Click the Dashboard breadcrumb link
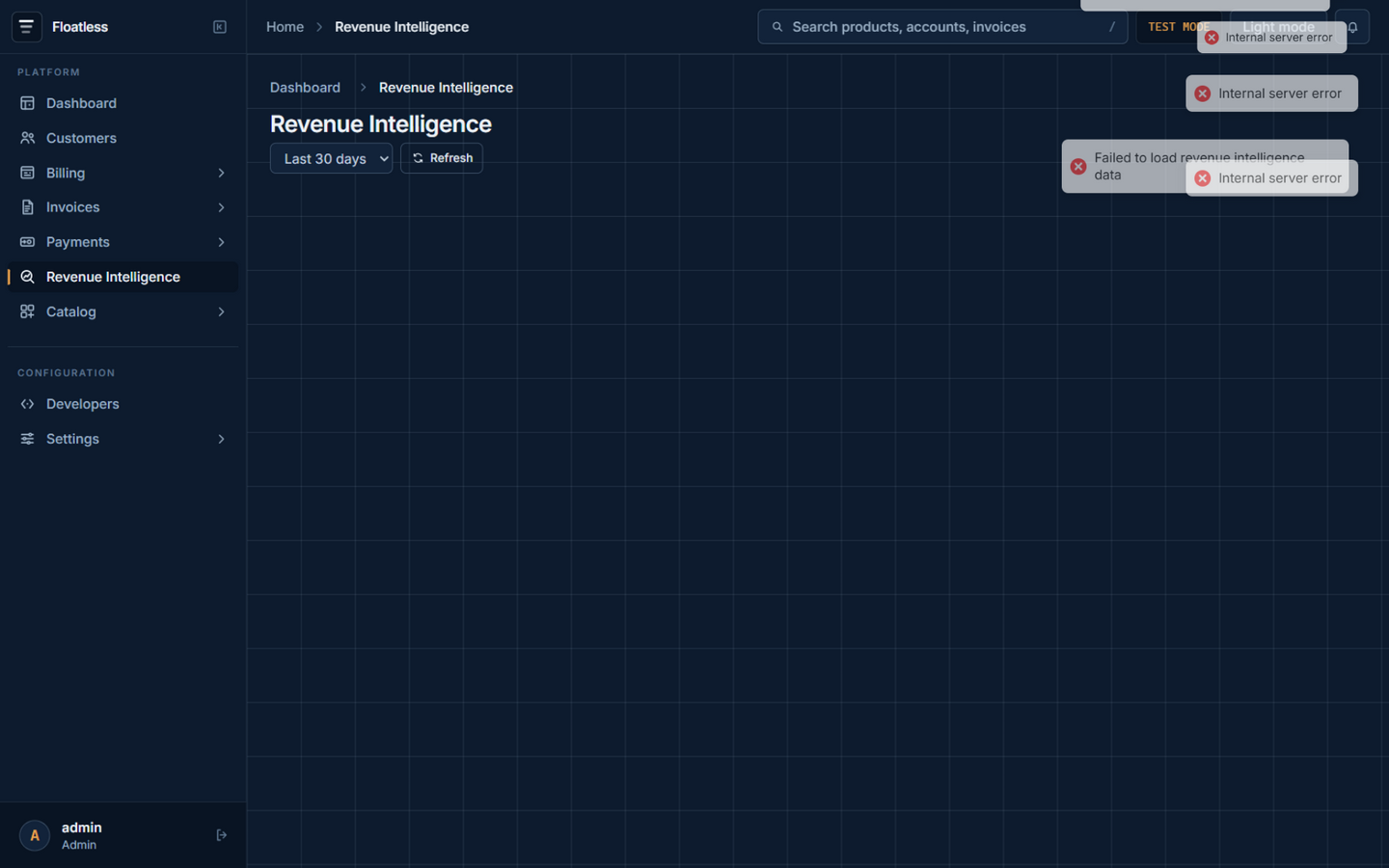Viewport: 1389px width, 868px height. (305, 87)
